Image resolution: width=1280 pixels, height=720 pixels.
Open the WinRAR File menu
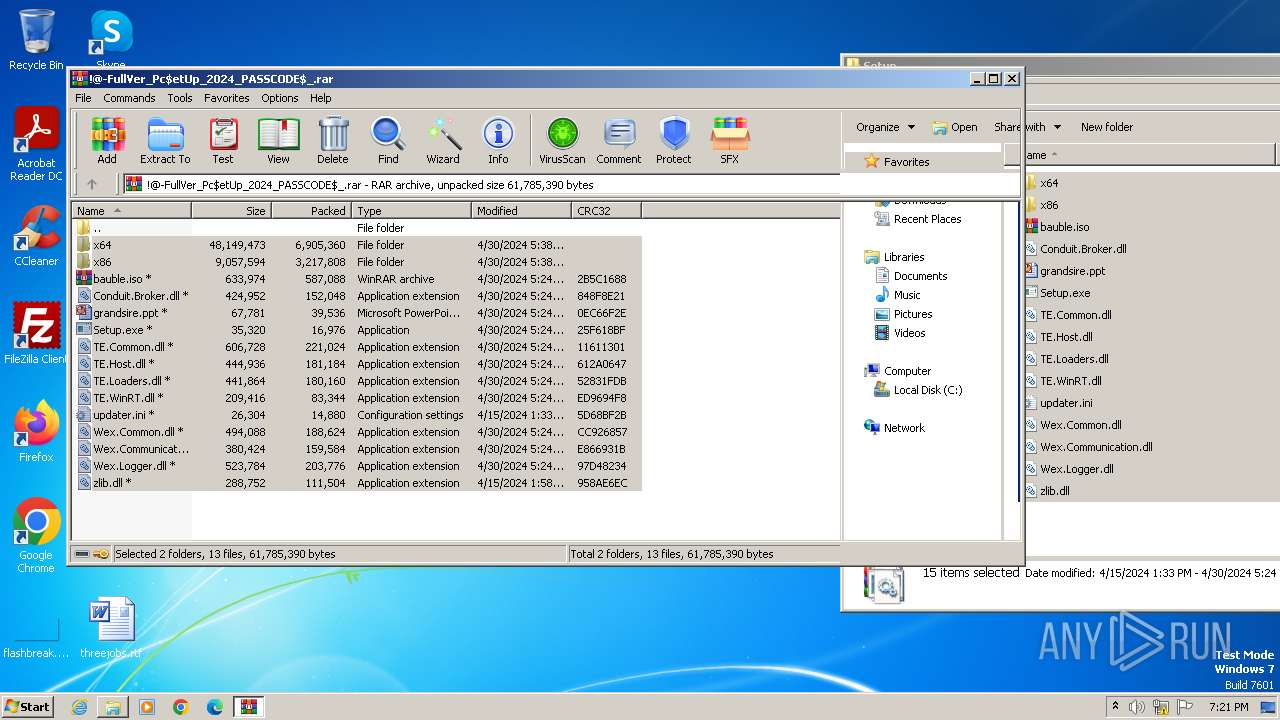[83, 98]
